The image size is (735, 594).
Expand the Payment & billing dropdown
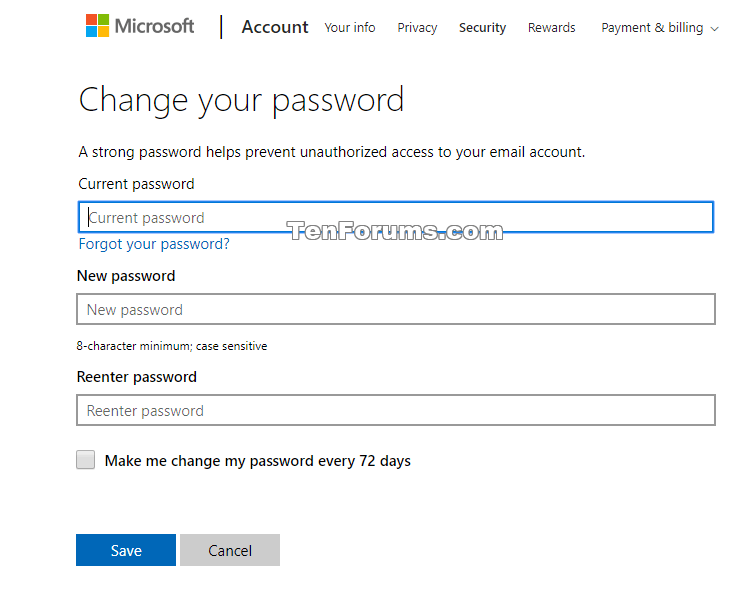pos(660,28)
